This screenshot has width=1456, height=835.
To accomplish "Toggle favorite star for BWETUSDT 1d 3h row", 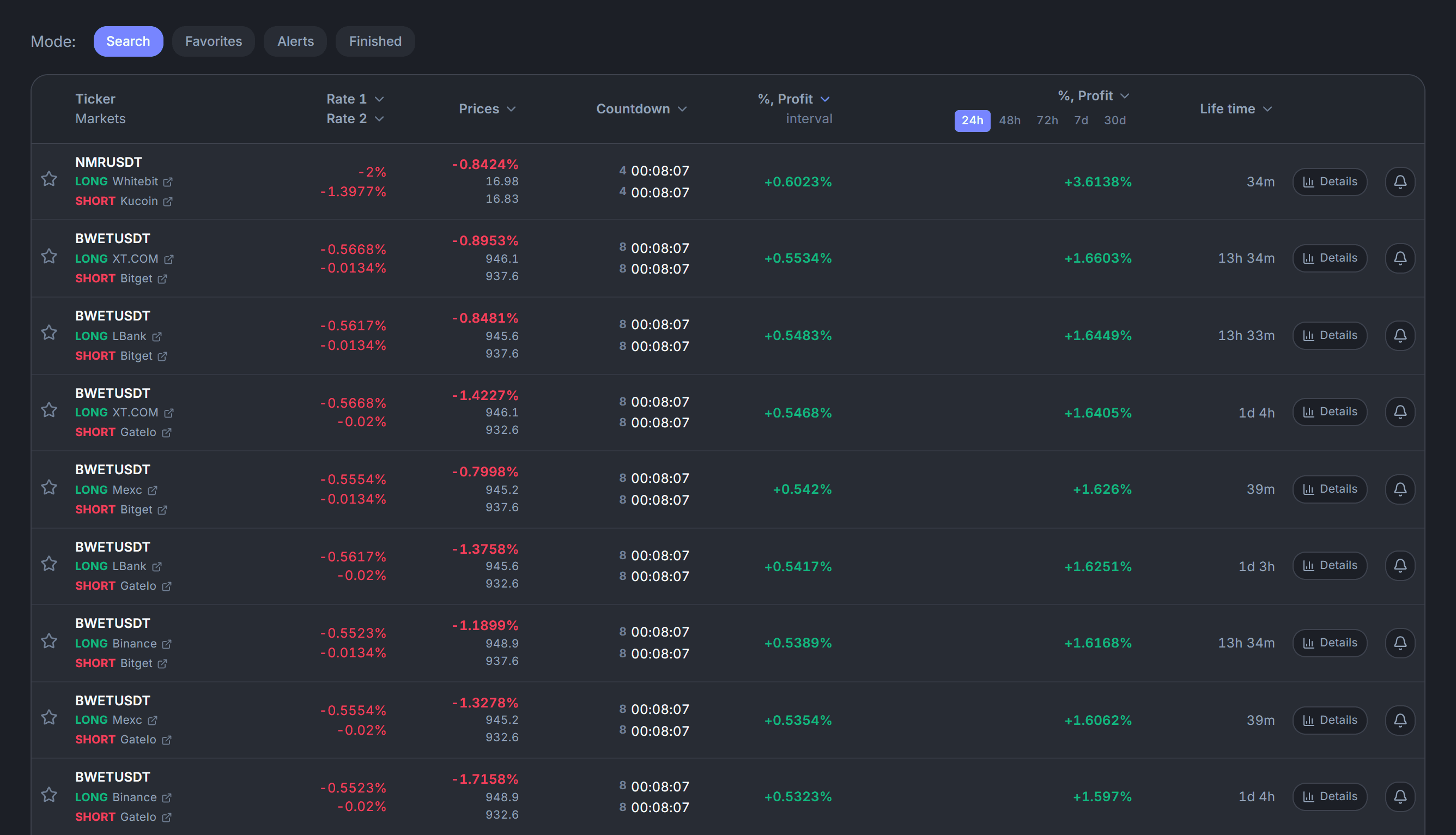I will pyautogui.click(x=49, y=564).
